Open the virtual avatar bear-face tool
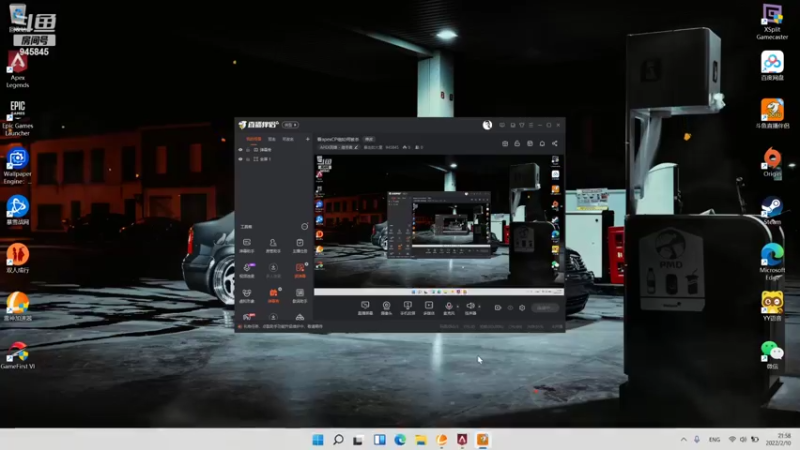Image resolution: width=800 pixels, height=450 pixels. click(247, 295)
